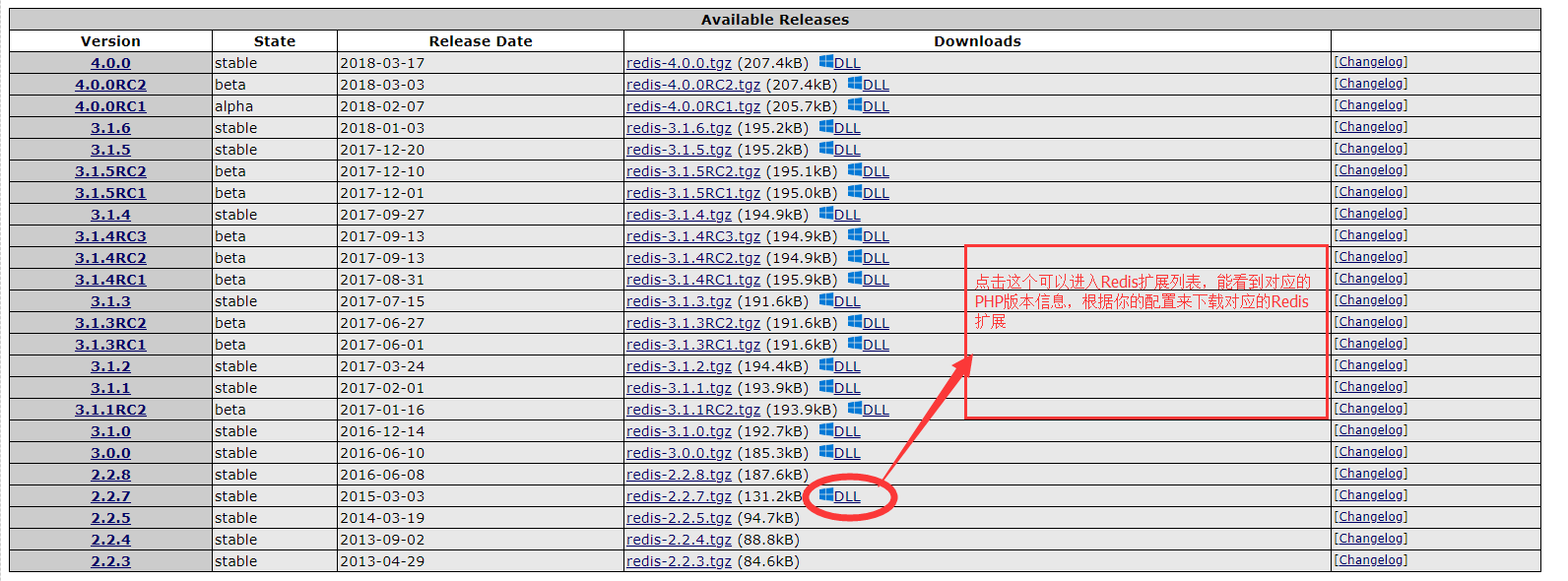
Task: Click the Windows DLL icon for redis-4.0.0
Action: [x=826, y=62]
